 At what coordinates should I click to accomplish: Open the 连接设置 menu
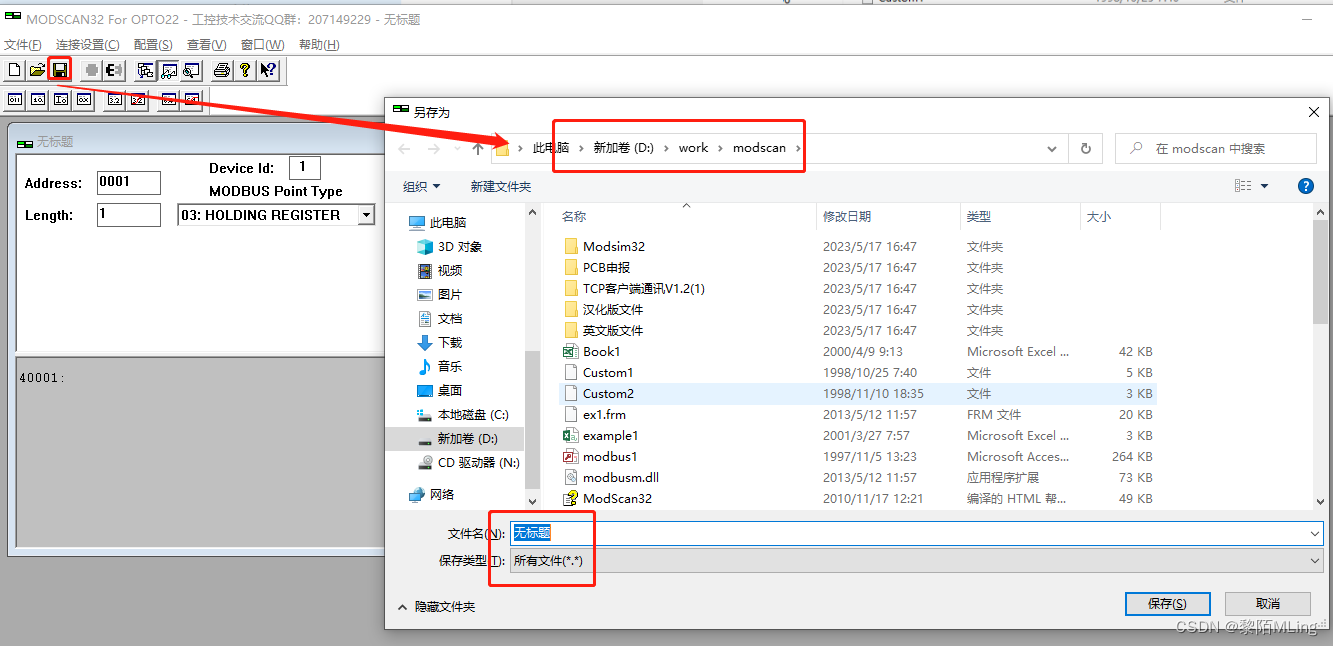click(88, 44)
